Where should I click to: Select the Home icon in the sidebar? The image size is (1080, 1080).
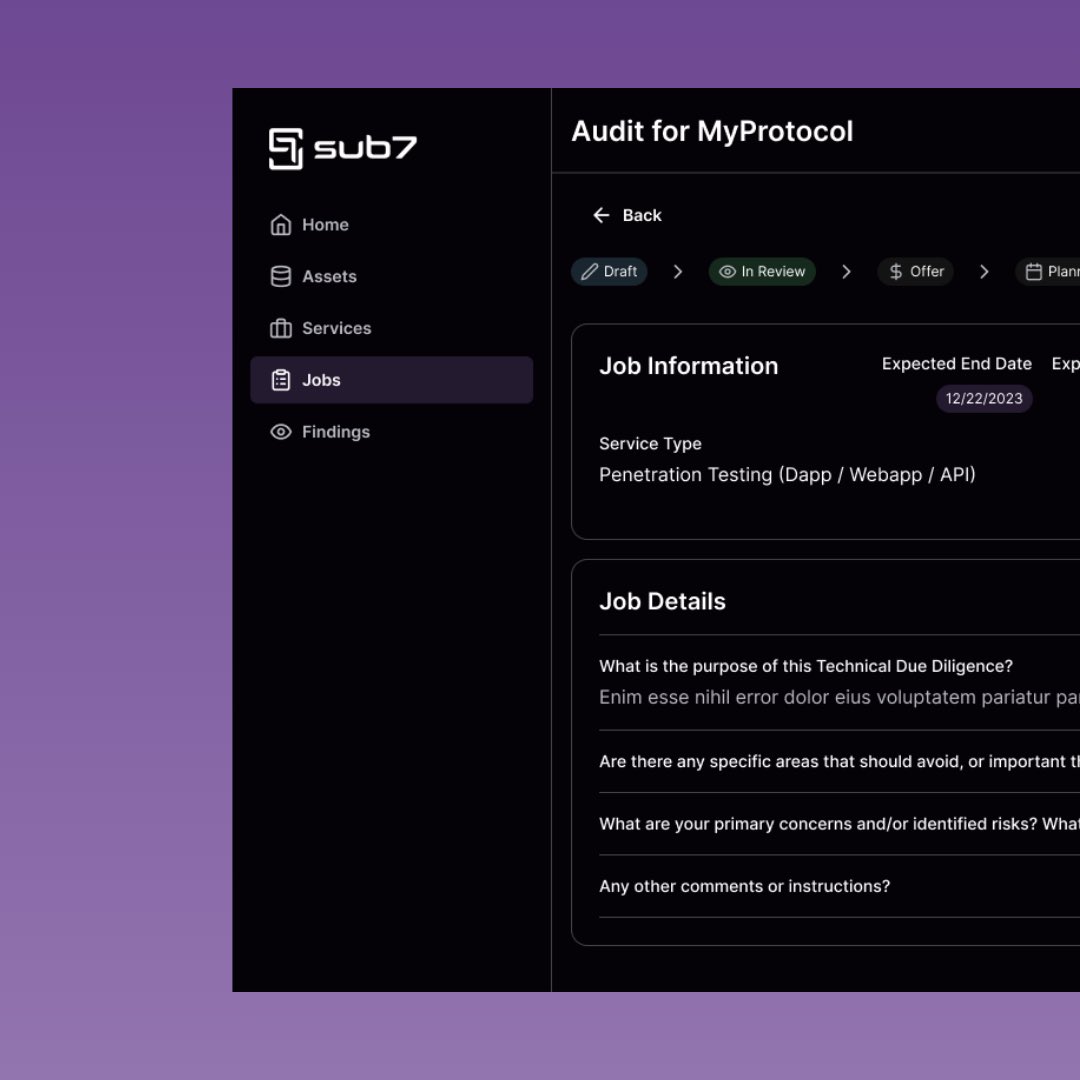click(x=281, y=224)
